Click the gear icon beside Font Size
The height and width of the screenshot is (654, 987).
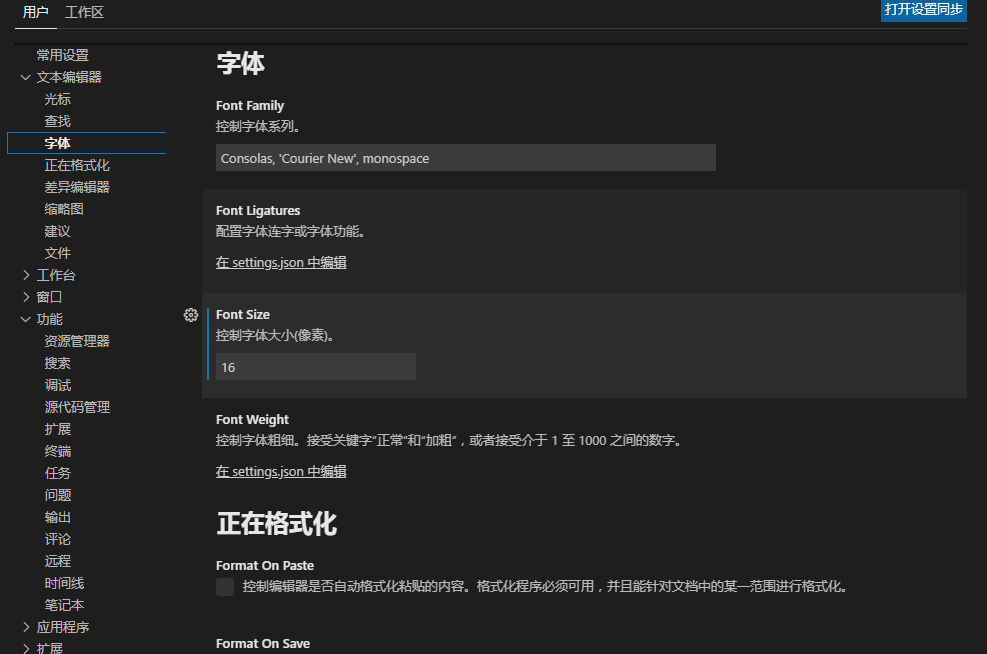[x=191, y=315]
